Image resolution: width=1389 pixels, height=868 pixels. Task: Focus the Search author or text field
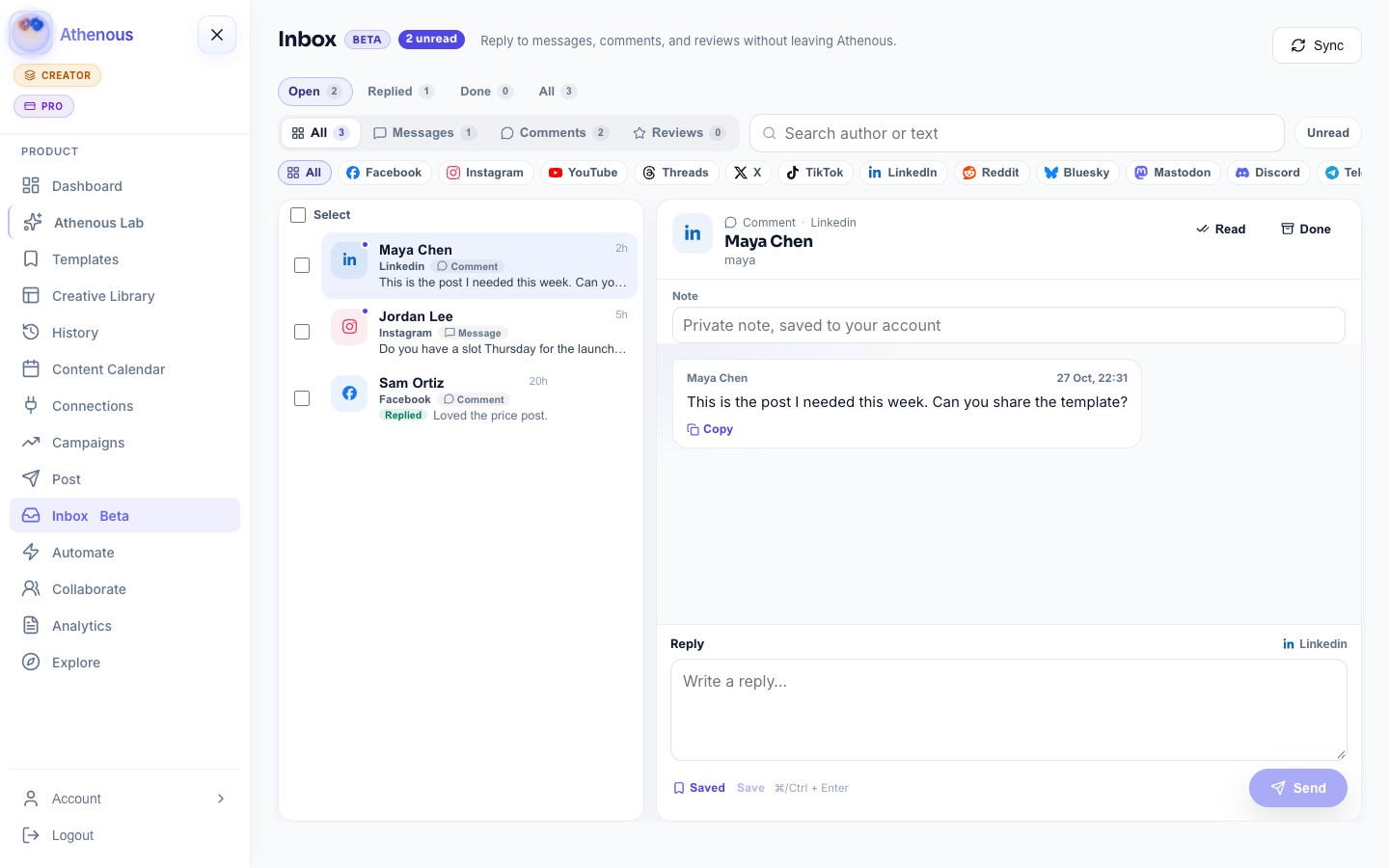click(x=1017, y=133)
